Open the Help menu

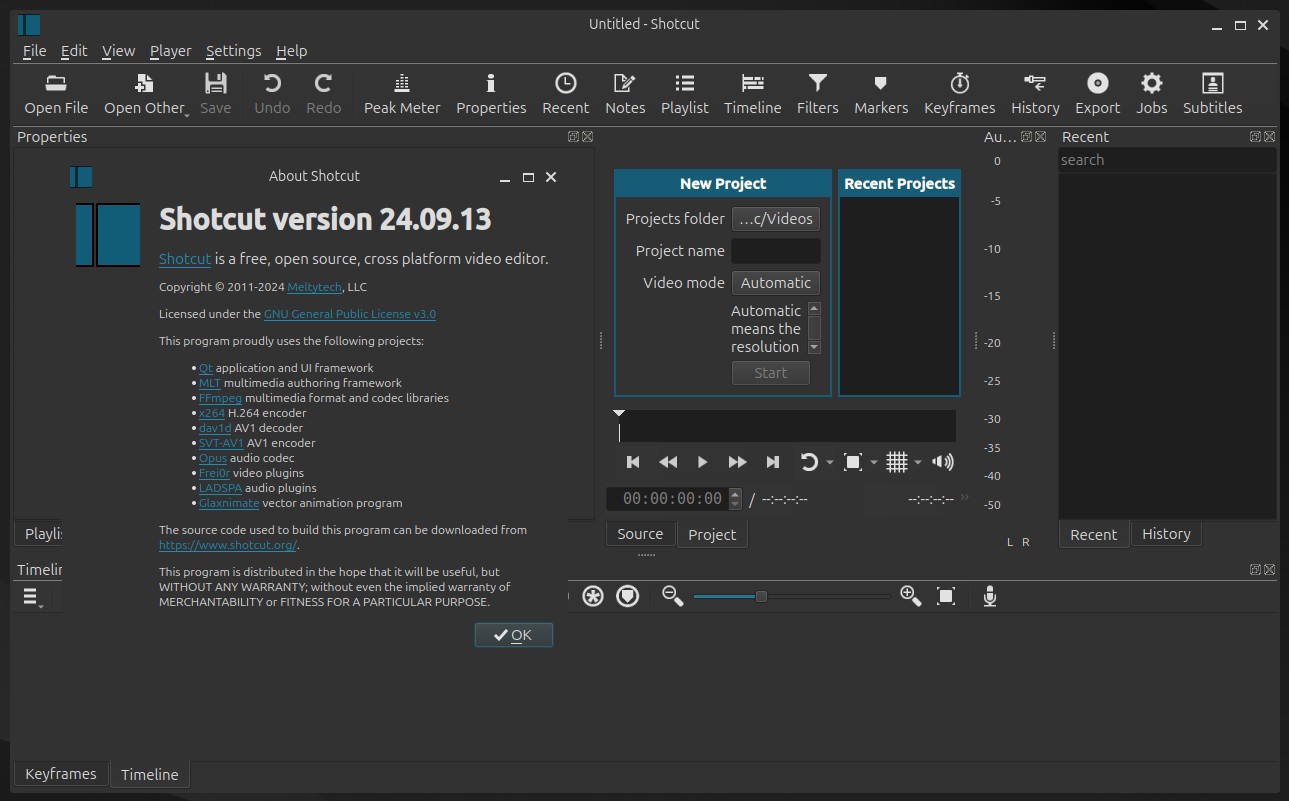(x=292, y=51)
